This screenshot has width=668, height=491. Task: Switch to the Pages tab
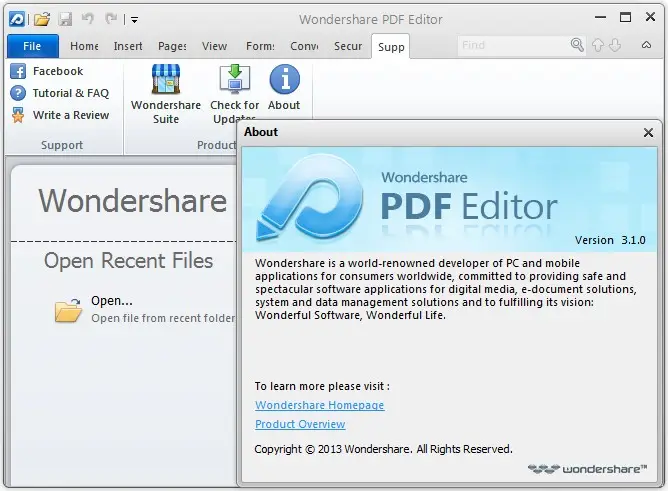pos(172,46)
